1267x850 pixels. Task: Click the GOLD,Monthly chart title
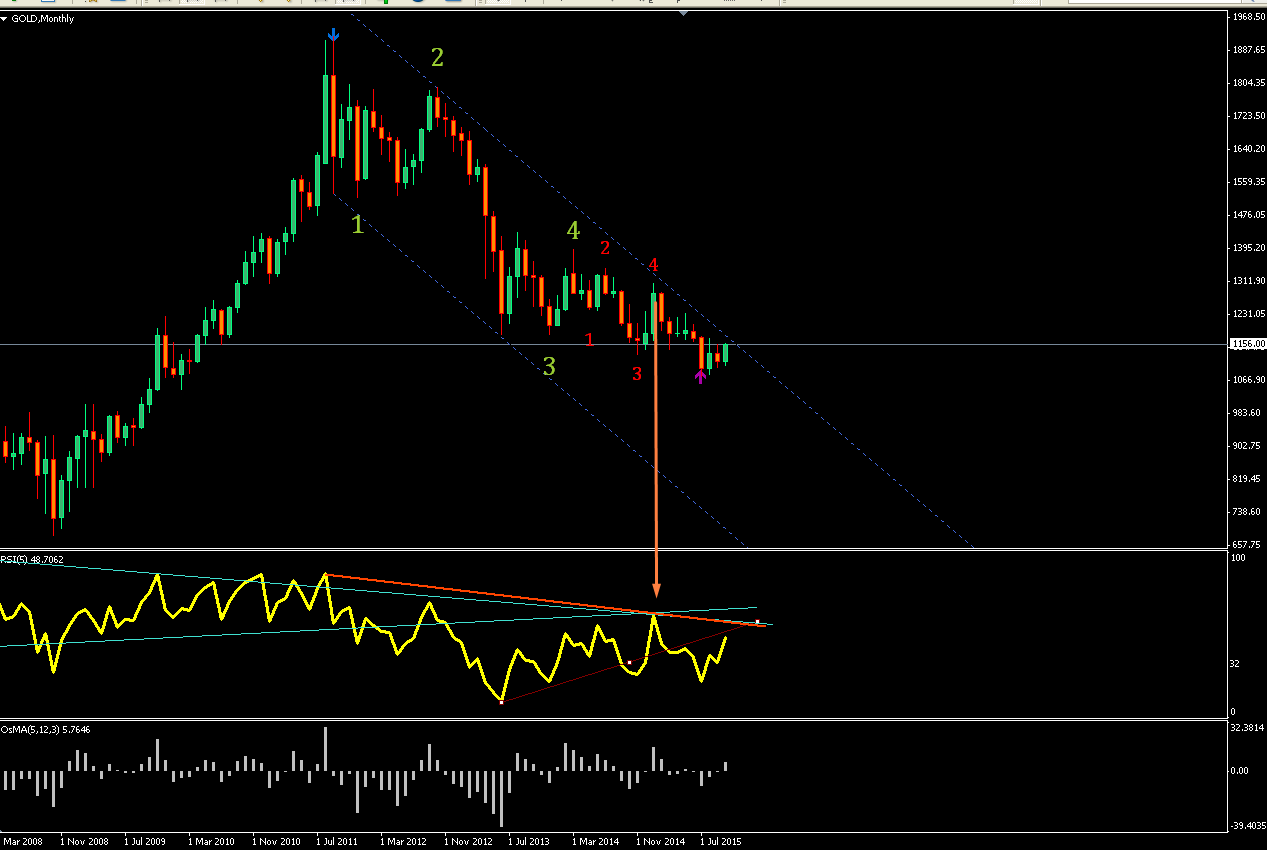click(42, 19)
